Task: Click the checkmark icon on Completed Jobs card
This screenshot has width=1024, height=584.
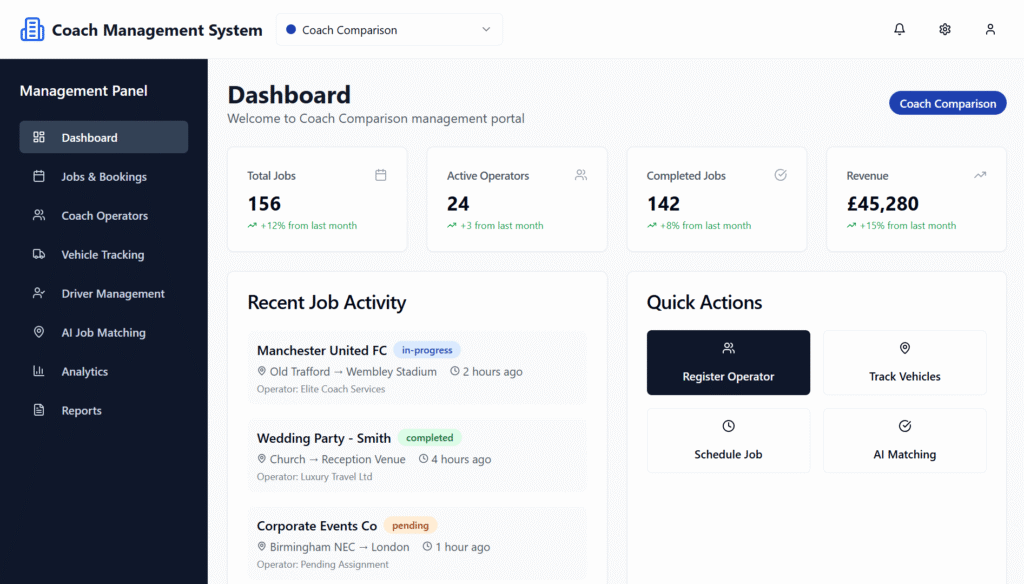Action: (x=780, y=175)
